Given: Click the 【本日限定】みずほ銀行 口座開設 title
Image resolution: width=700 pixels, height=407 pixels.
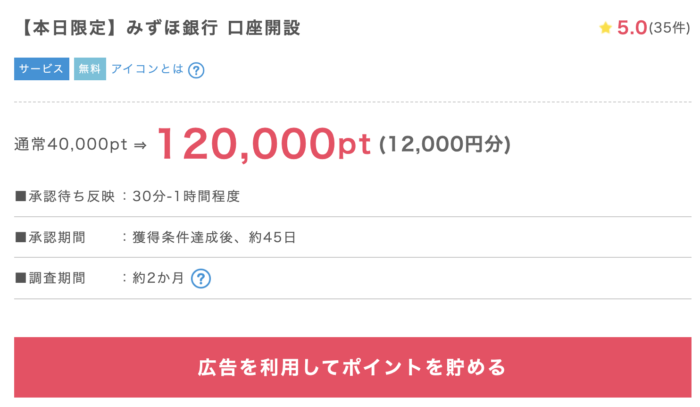Looking at the screenshot, I should pos(158,27).
